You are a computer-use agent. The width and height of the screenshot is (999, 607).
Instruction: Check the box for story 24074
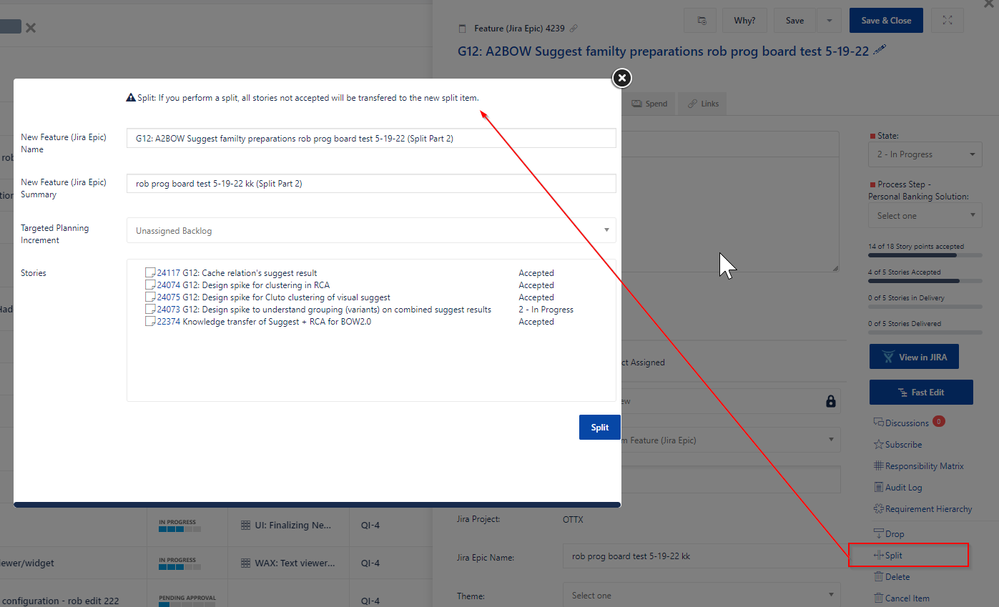(x=150, y=285)
